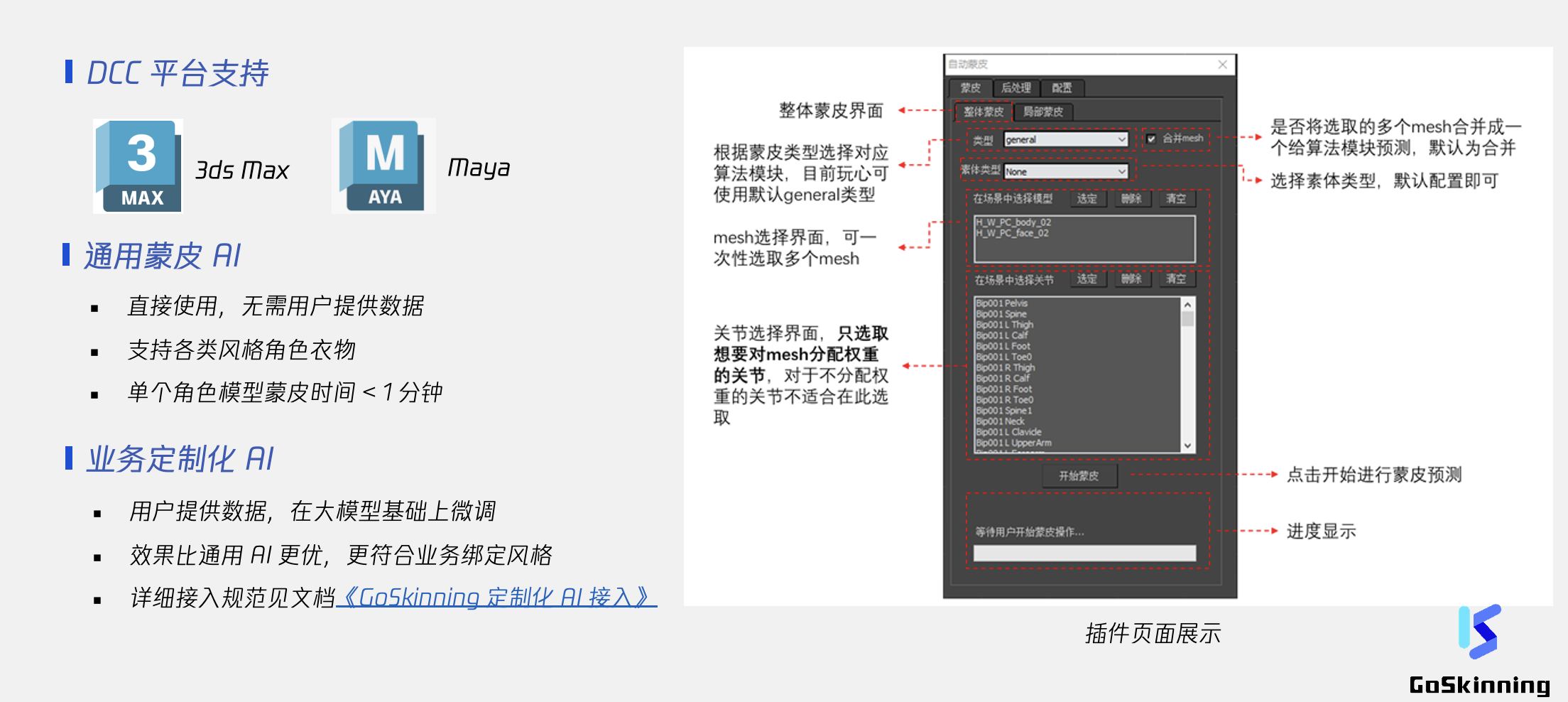Select Bip001 R Foot joint

(1004, 389)
